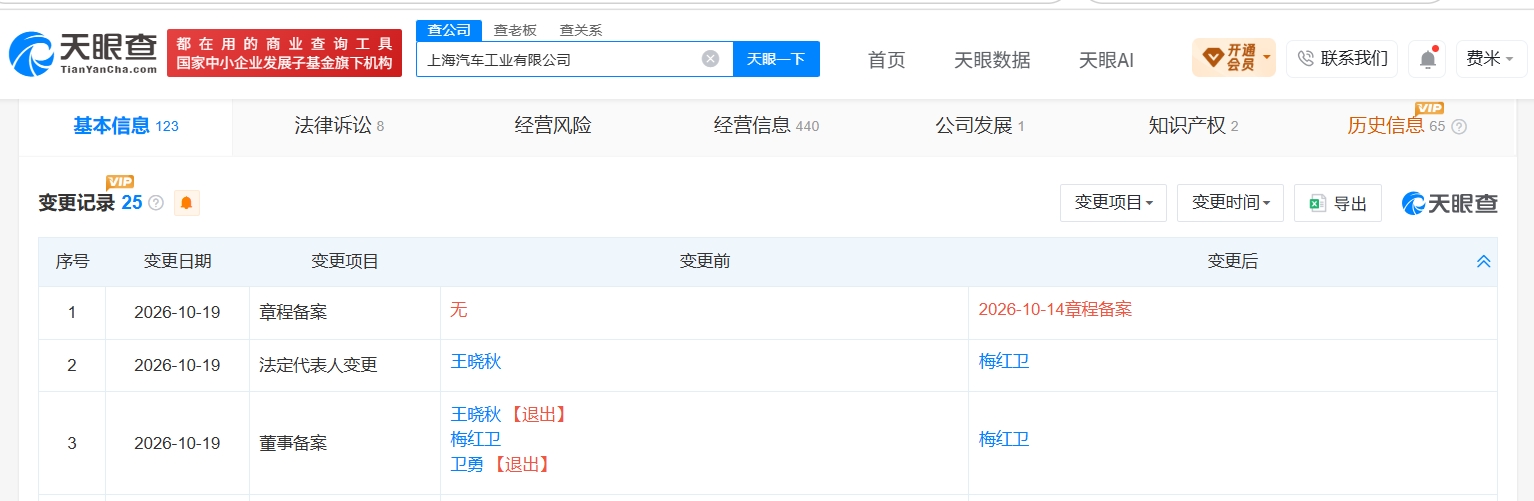
Task: Open the TianYanCha logo home link
Action: tap(83, 54)
